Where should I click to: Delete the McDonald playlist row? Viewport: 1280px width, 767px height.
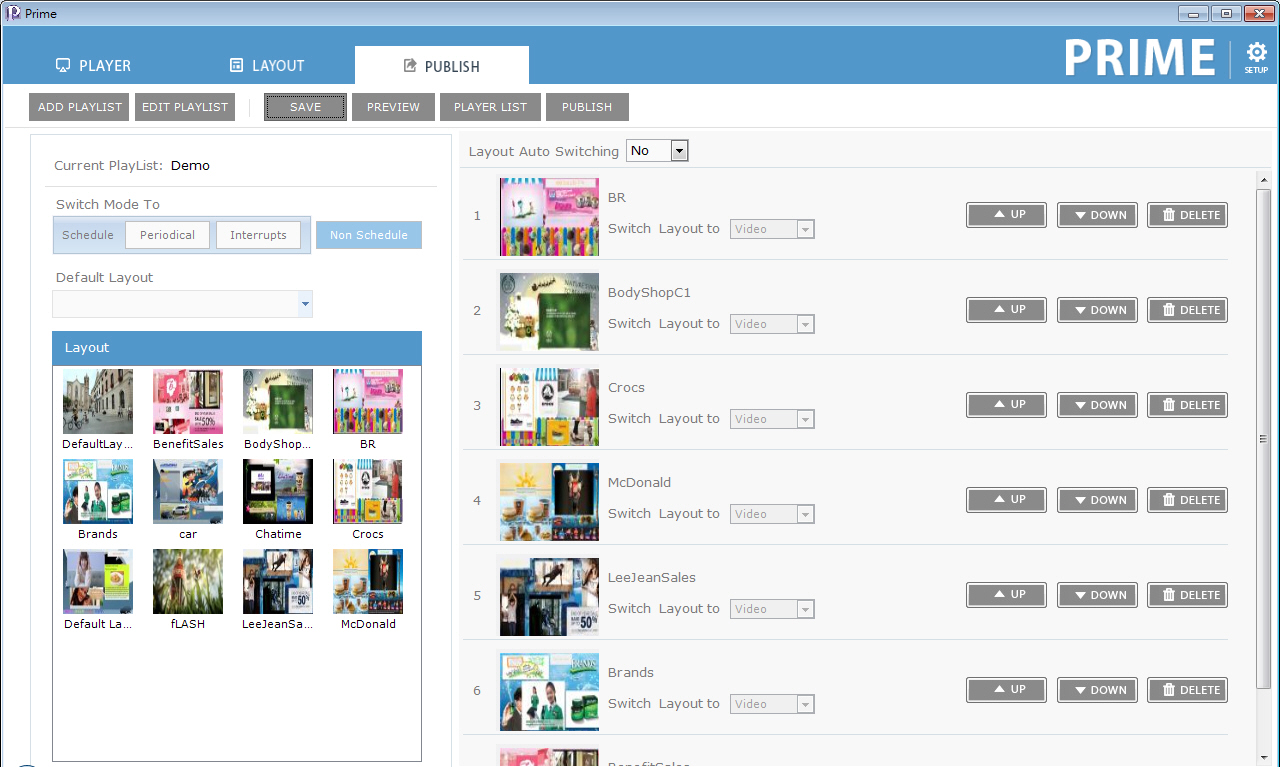[1187, 500]
